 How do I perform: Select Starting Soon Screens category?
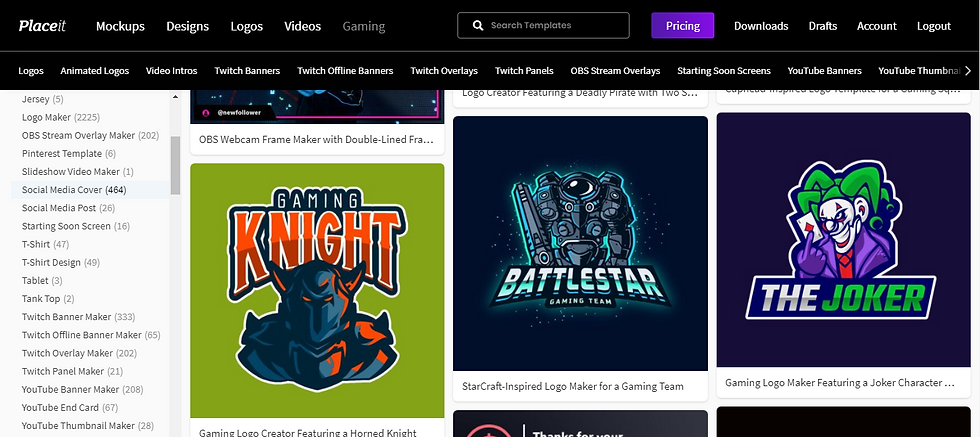coord(724,71)
